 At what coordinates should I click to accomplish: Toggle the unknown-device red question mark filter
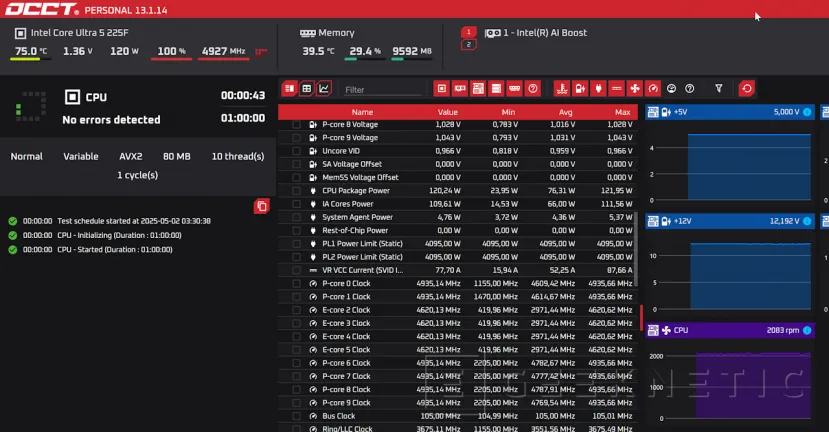point(533,89)
